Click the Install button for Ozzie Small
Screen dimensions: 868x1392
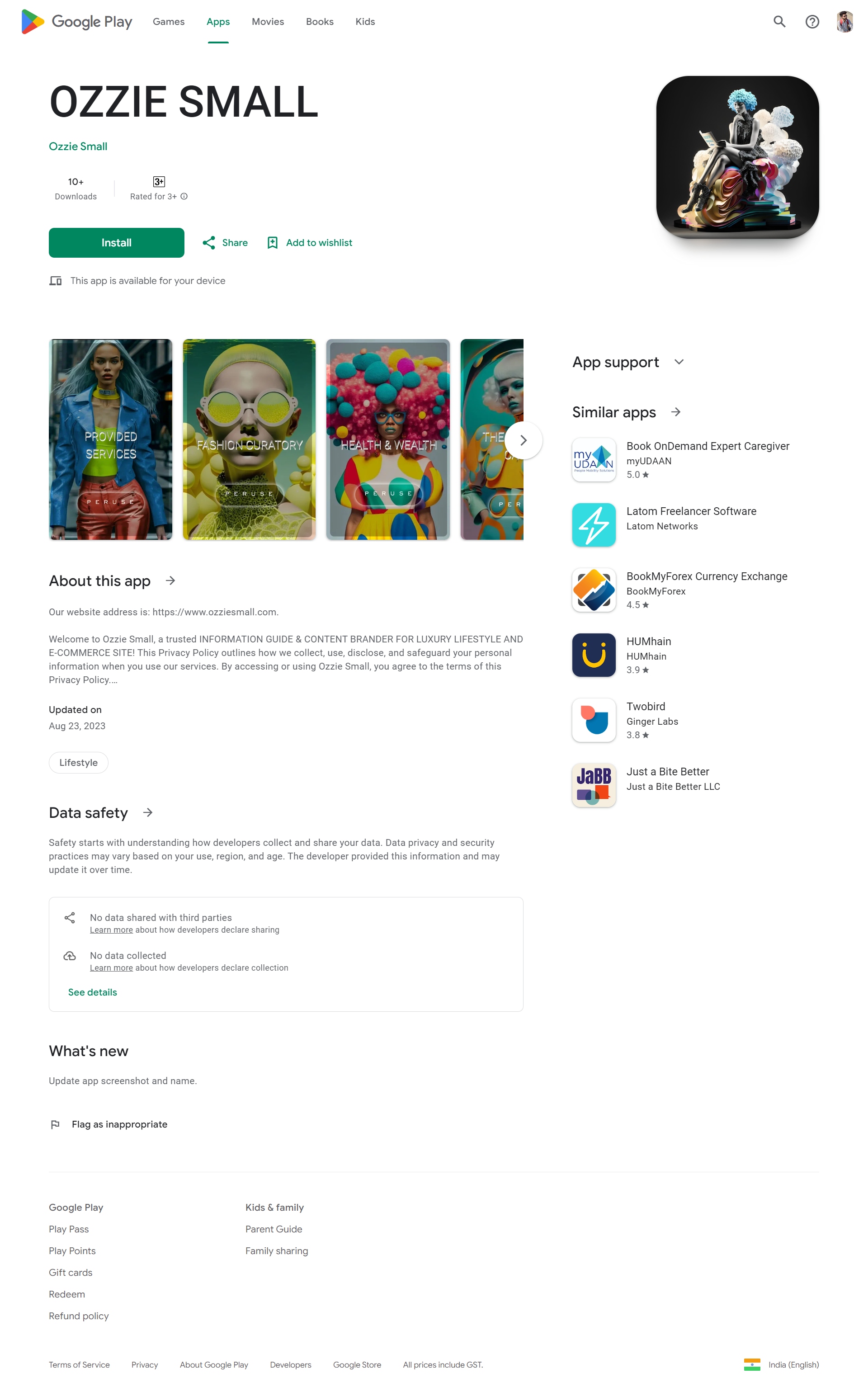[116, 243]
